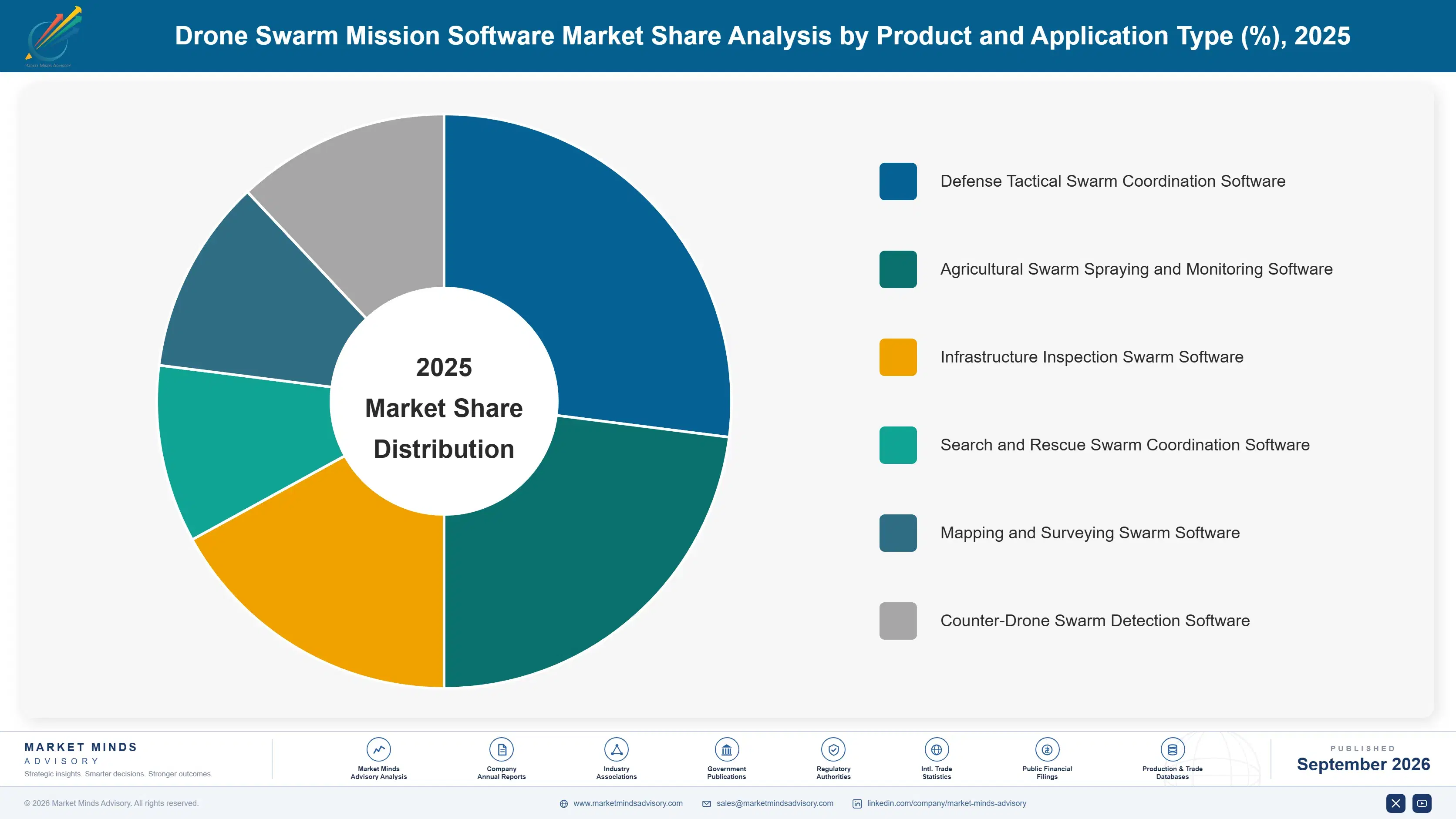Open linkedin.com/company/market-minds-advisory link
The width and height of the screenshot is (1456, 819).
click(947, 803)
